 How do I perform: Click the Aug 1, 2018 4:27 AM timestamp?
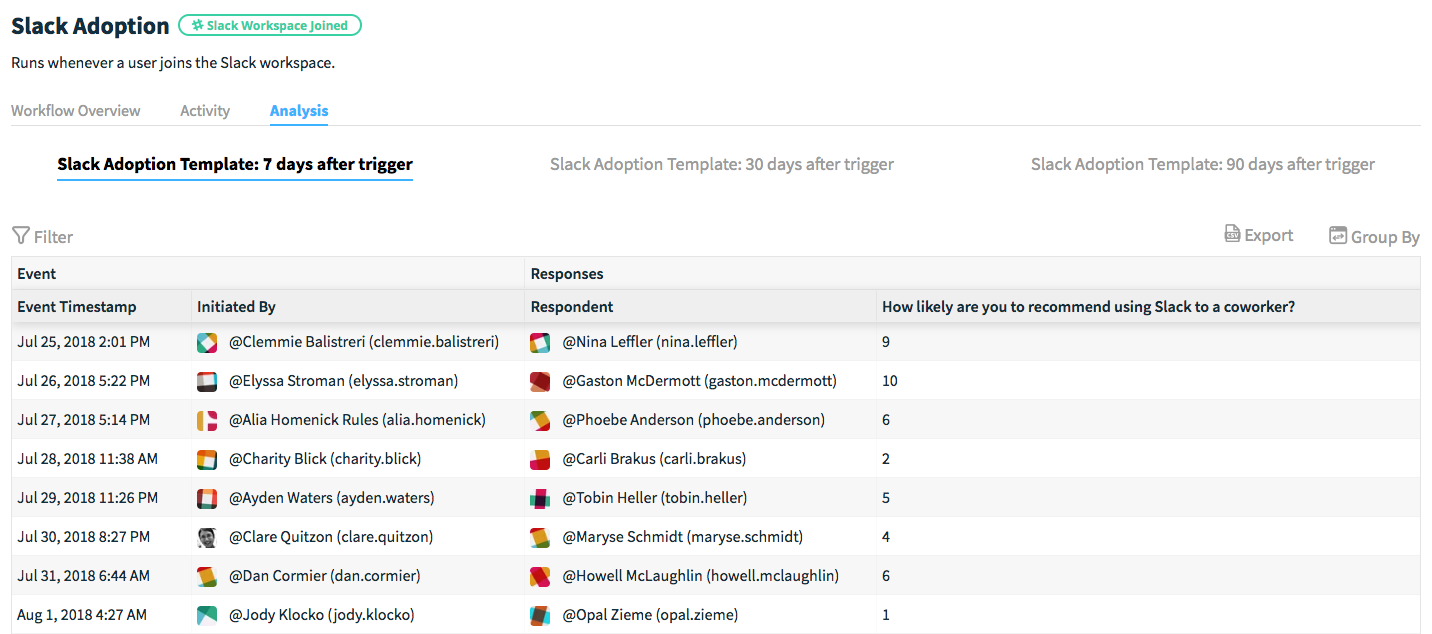(x=82, y=615)
